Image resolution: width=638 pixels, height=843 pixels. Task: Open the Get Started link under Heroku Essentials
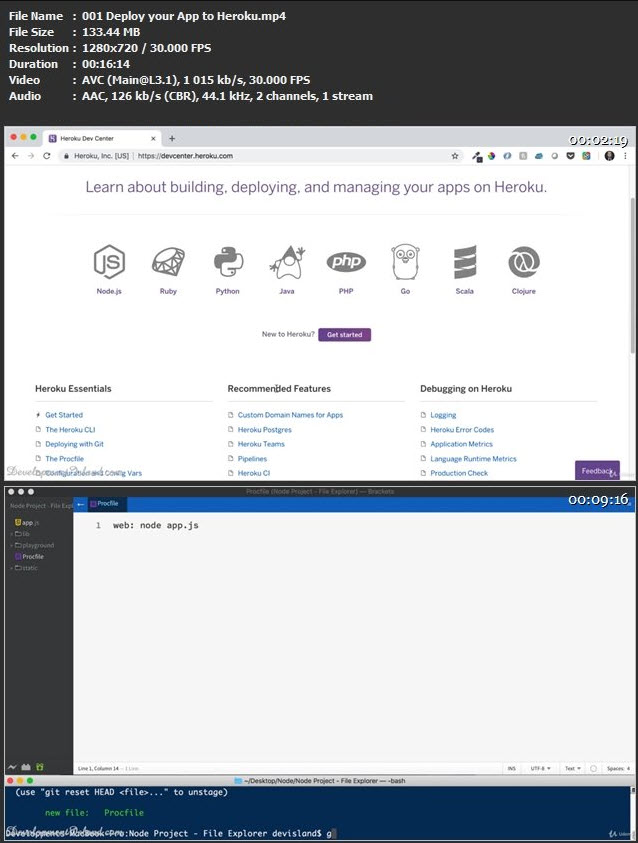click(64, 415)
